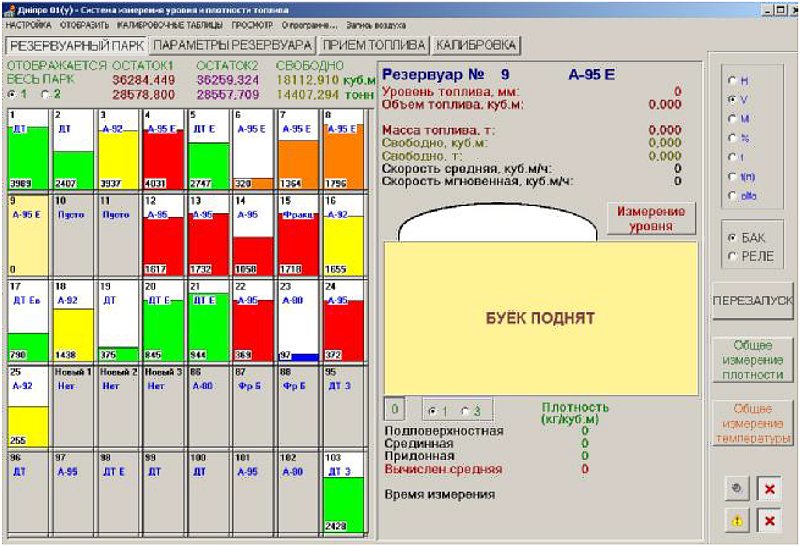Click the upper red X icon button
Screen dimensions: 800x546
tap(769, 489)
